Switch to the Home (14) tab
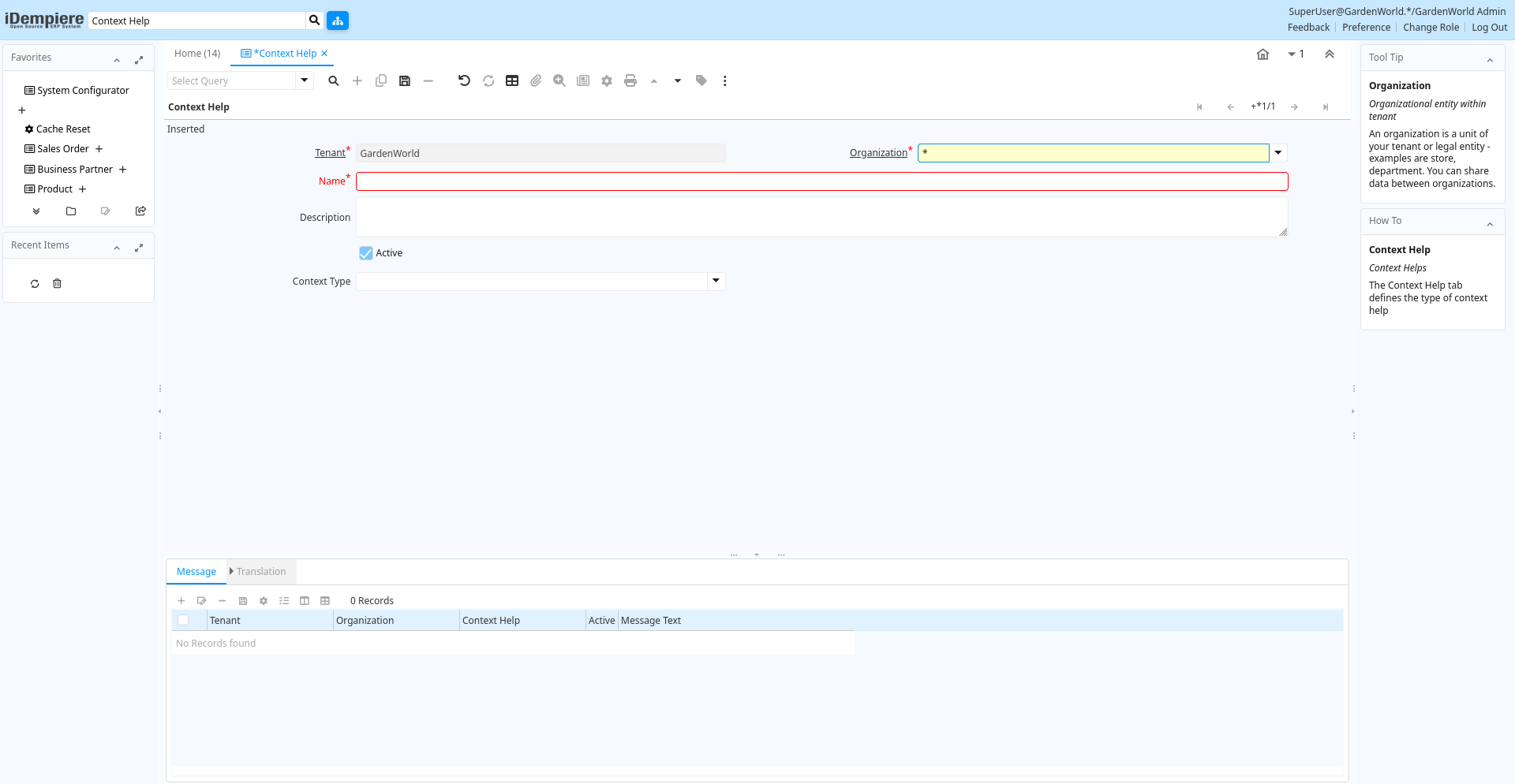This screenshot has height=784, width=1515. (x=197, y=54)
